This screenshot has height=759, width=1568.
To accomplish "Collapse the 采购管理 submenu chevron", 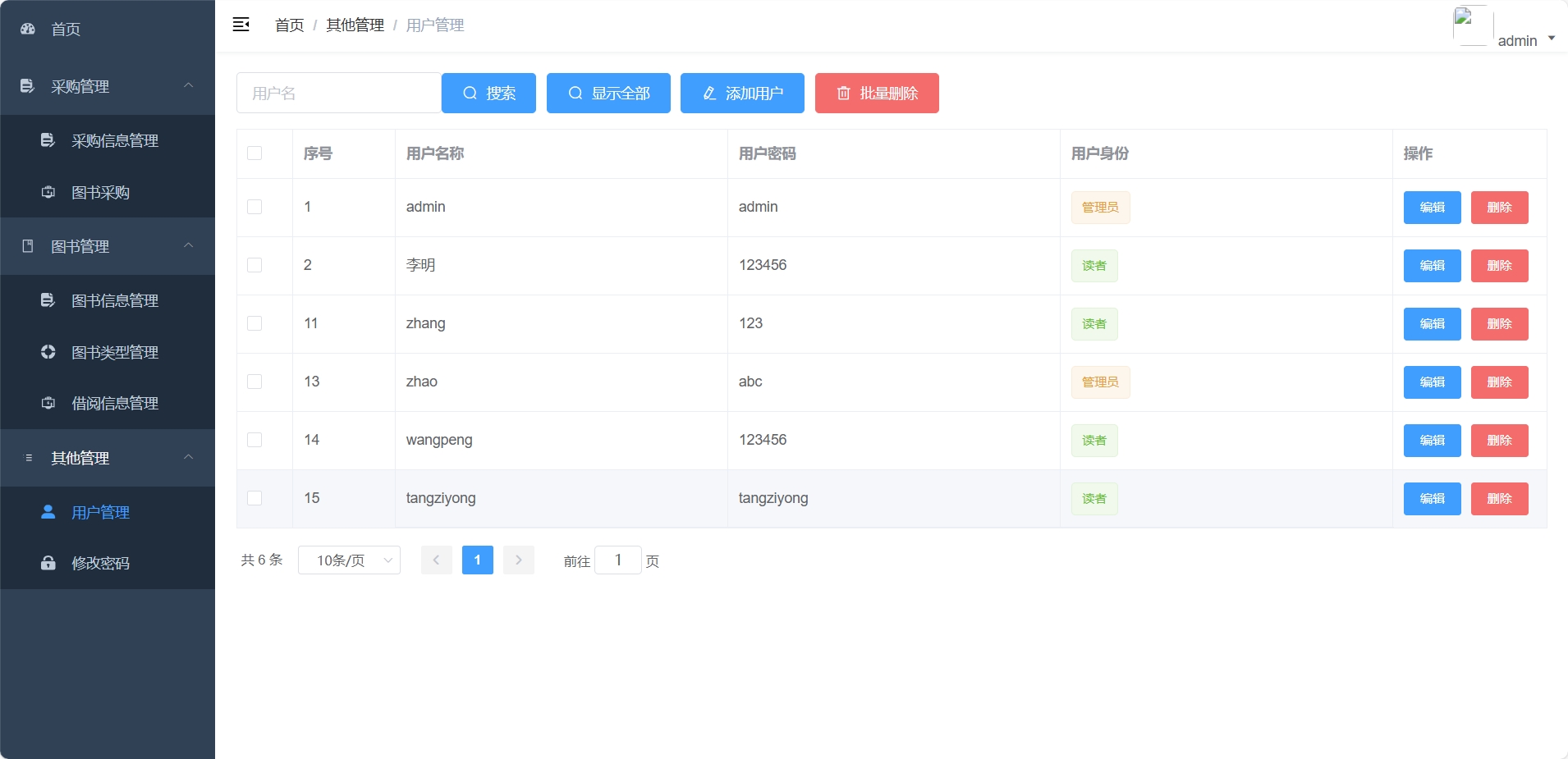I will tap(189, 85).
